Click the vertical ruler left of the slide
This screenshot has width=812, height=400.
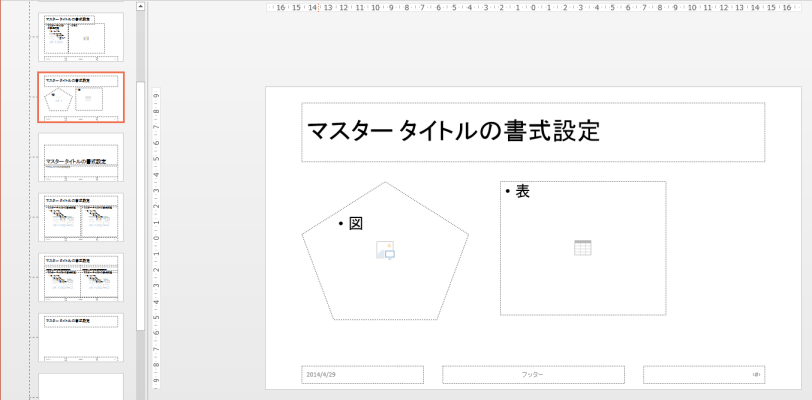156,238
